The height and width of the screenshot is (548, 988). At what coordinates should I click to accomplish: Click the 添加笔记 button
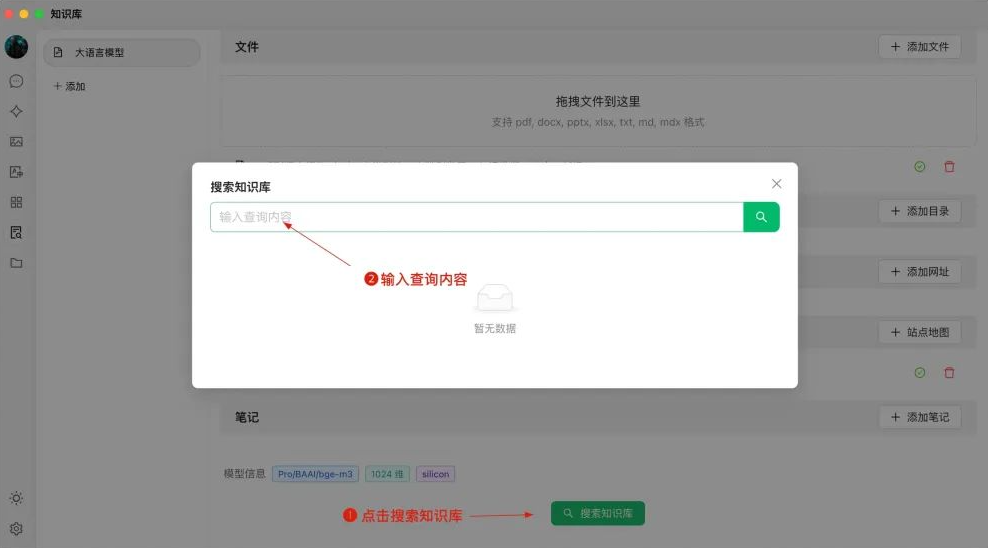tap(919, 417)
